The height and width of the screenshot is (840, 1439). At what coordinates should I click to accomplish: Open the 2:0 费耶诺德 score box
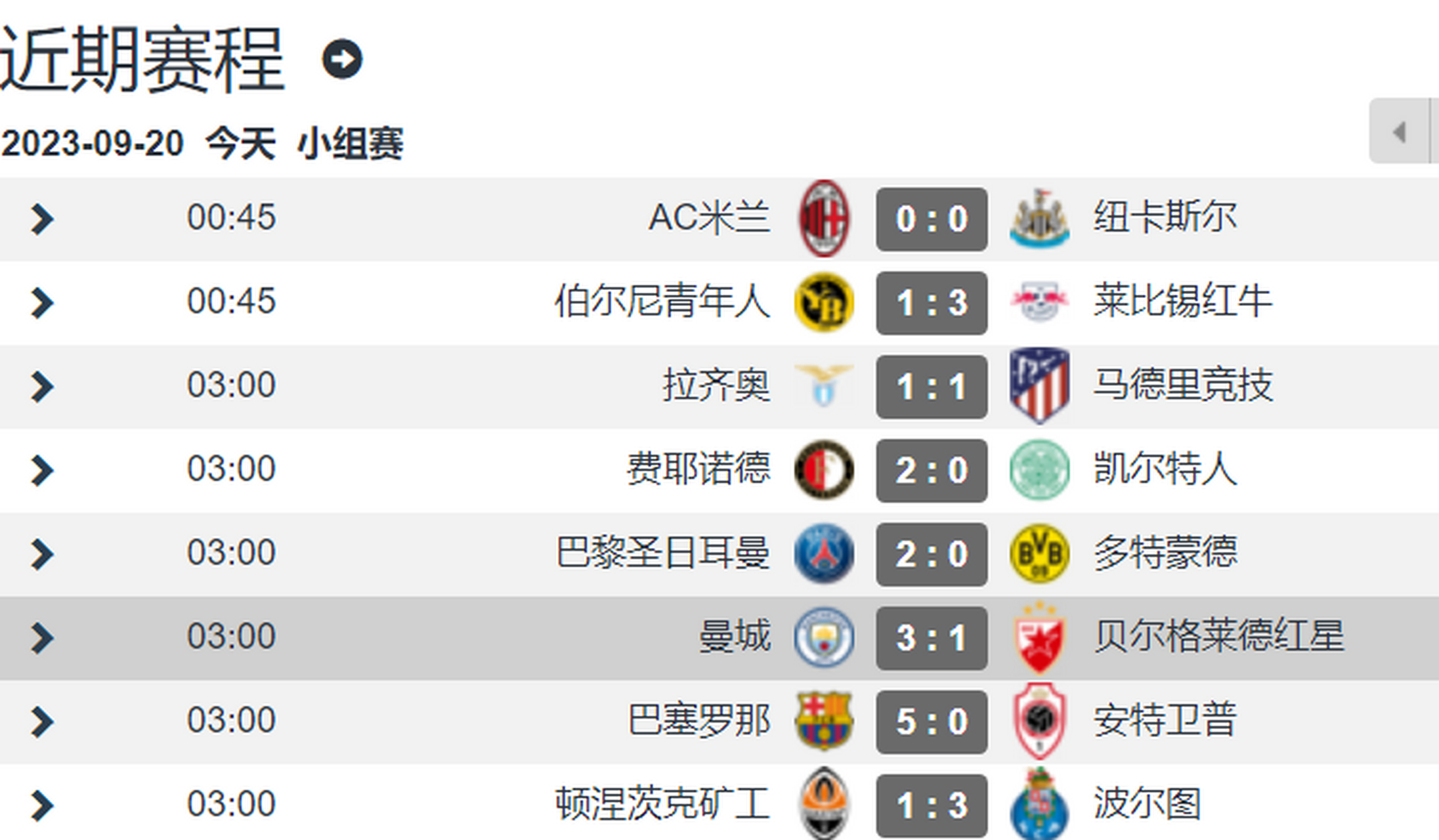coord(932,470)
